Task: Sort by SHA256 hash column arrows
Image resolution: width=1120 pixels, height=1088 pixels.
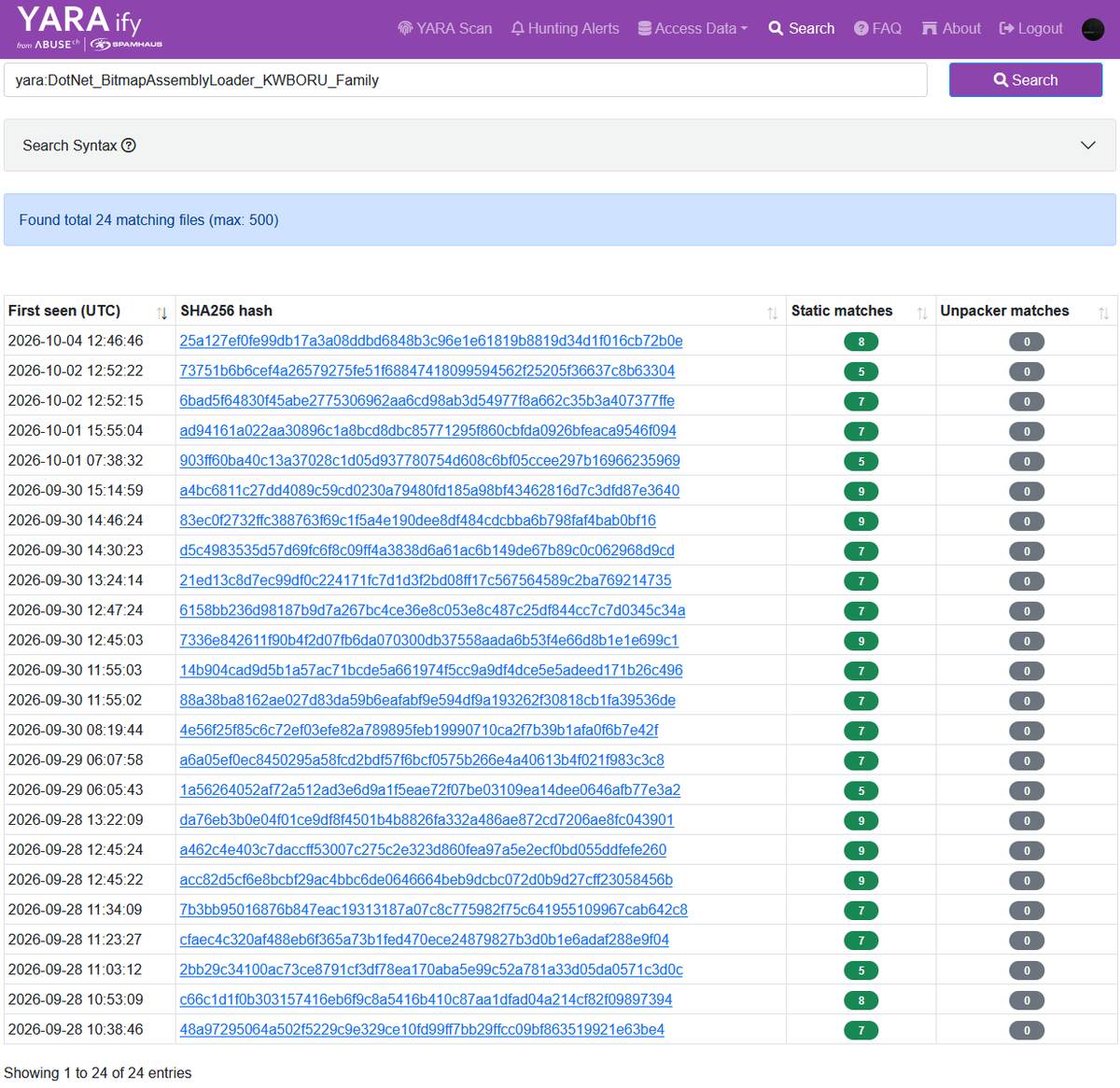Action: pyautogui.click(x=773, y=313)
